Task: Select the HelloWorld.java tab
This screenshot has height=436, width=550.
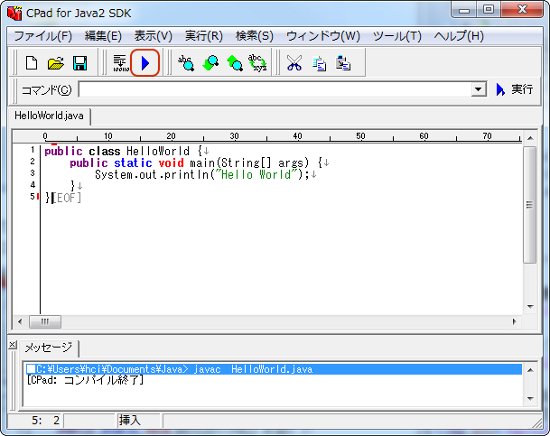Action: (49, 116)
